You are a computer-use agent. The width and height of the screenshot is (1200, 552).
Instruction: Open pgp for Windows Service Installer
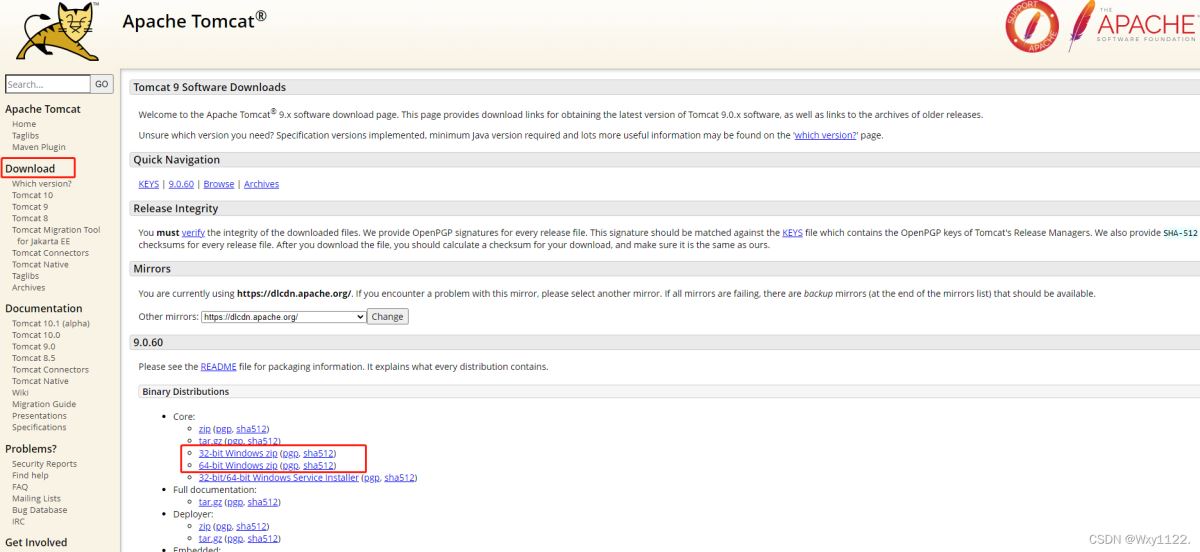pos(372,478)
